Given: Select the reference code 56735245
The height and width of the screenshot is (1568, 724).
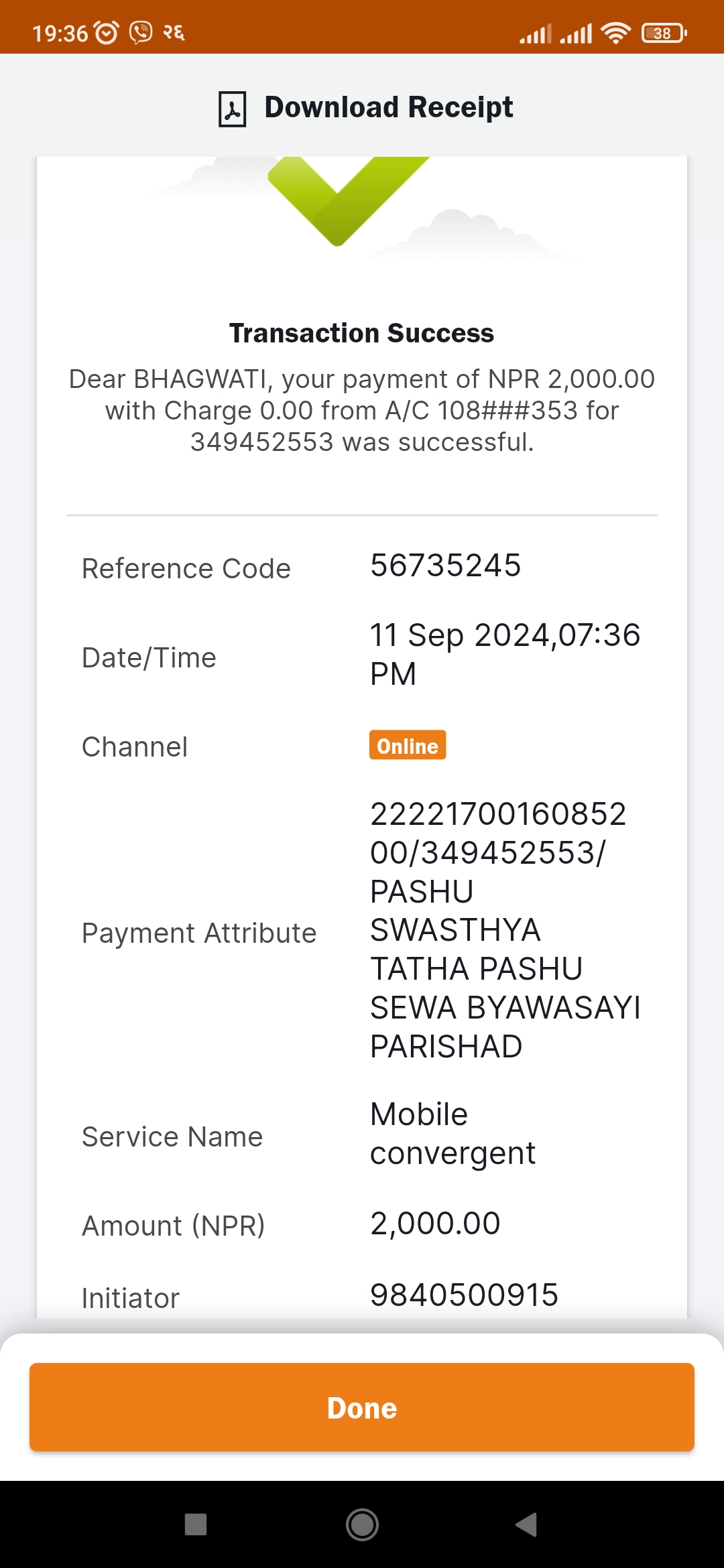Looking at the screenshot, I should [x=446, y=566].
